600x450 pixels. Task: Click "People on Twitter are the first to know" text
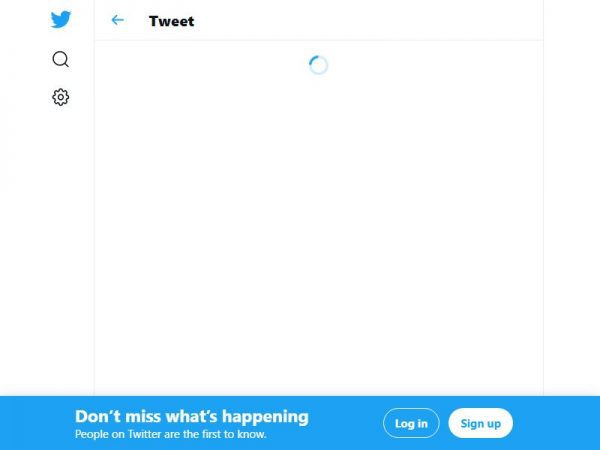170,434
